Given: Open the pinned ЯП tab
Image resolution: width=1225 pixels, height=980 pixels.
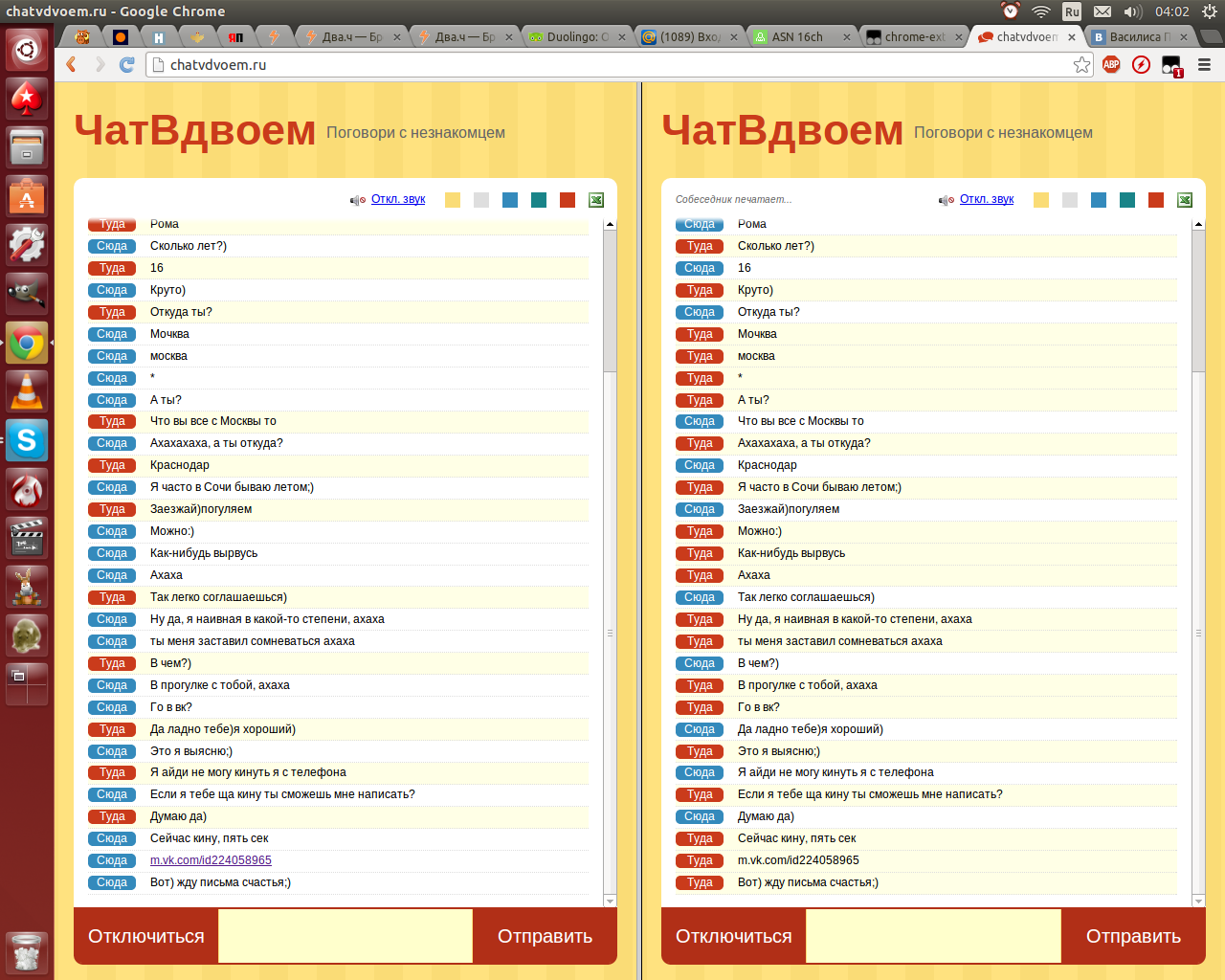Looking at the screenshot, I should (x=235, y=36).
